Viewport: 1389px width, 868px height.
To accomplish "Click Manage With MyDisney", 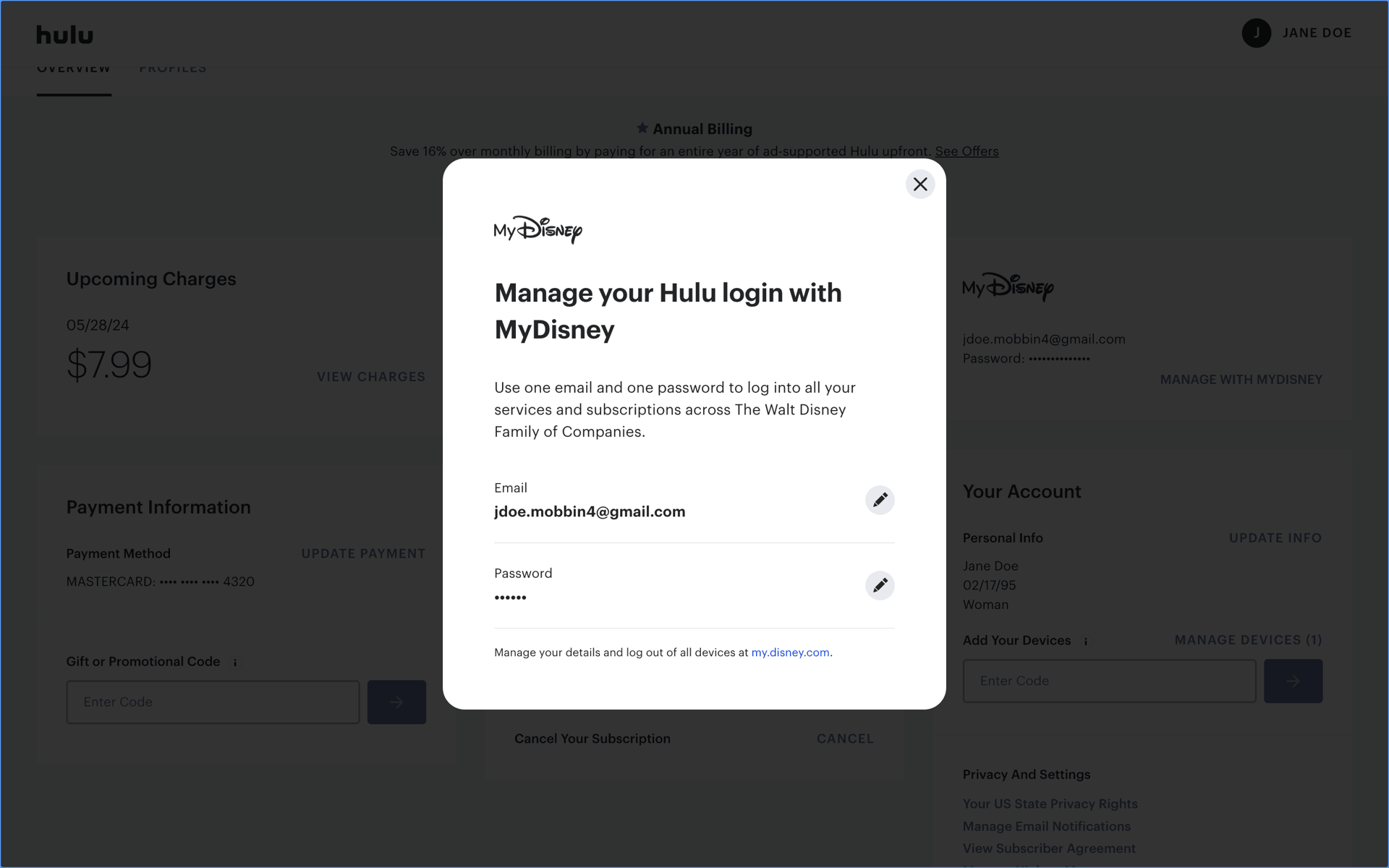I will tap(1241, 380).
